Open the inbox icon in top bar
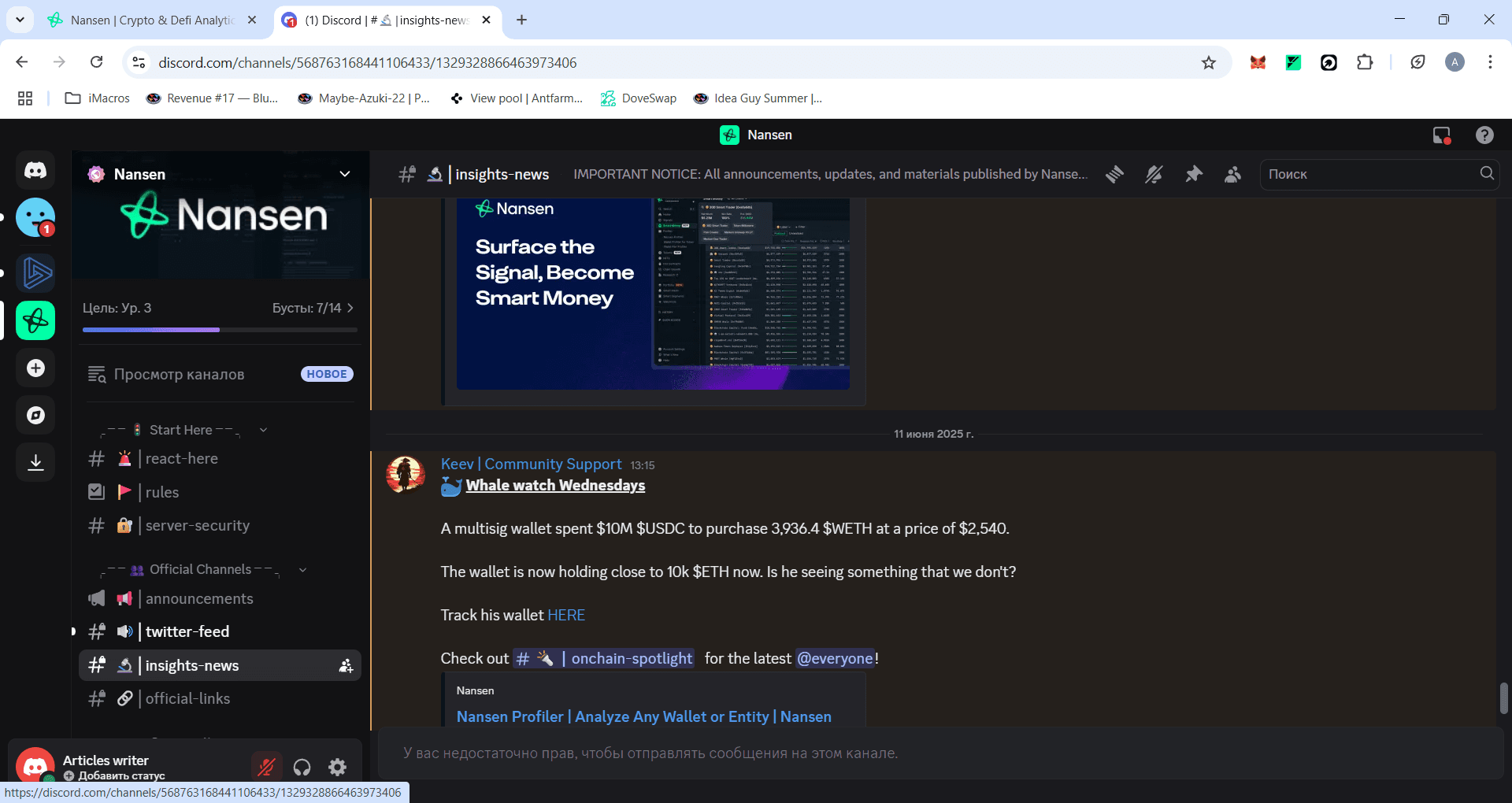Image resolution: width=1512 pixels, height=803 pixels. tap(1442, 135)
